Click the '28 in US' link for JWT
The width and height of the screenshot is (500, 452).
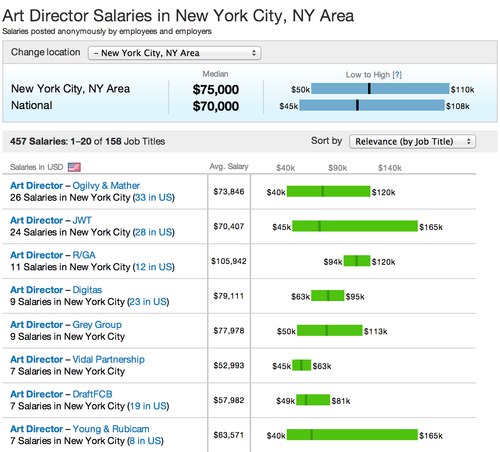tap(154, 232)
